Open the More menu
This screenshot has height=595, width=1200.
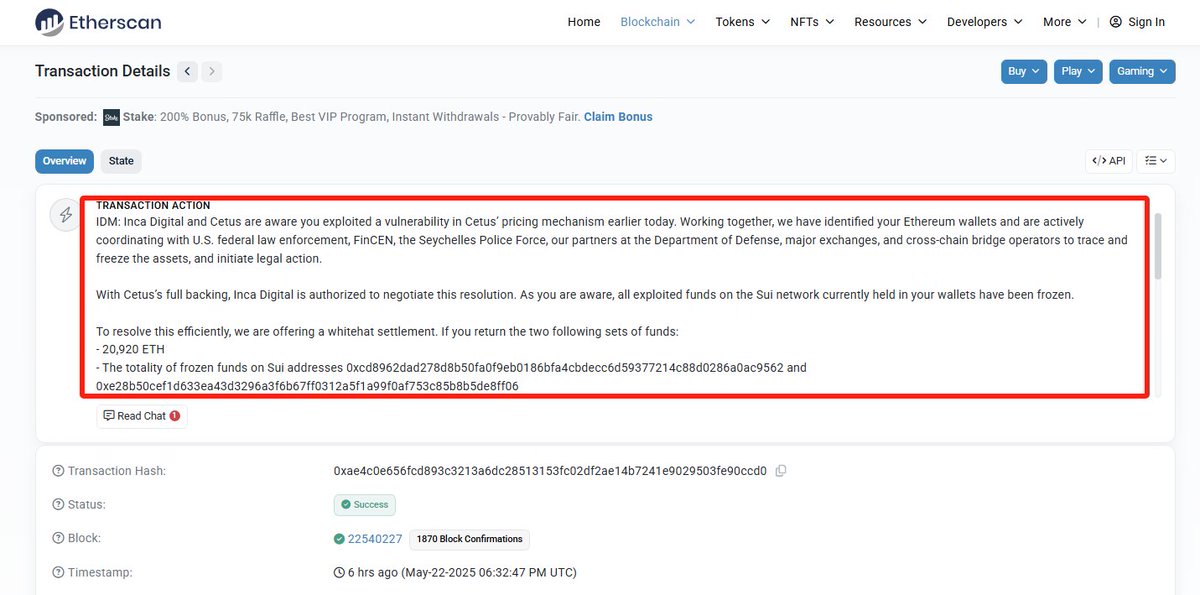[1065, 22]
